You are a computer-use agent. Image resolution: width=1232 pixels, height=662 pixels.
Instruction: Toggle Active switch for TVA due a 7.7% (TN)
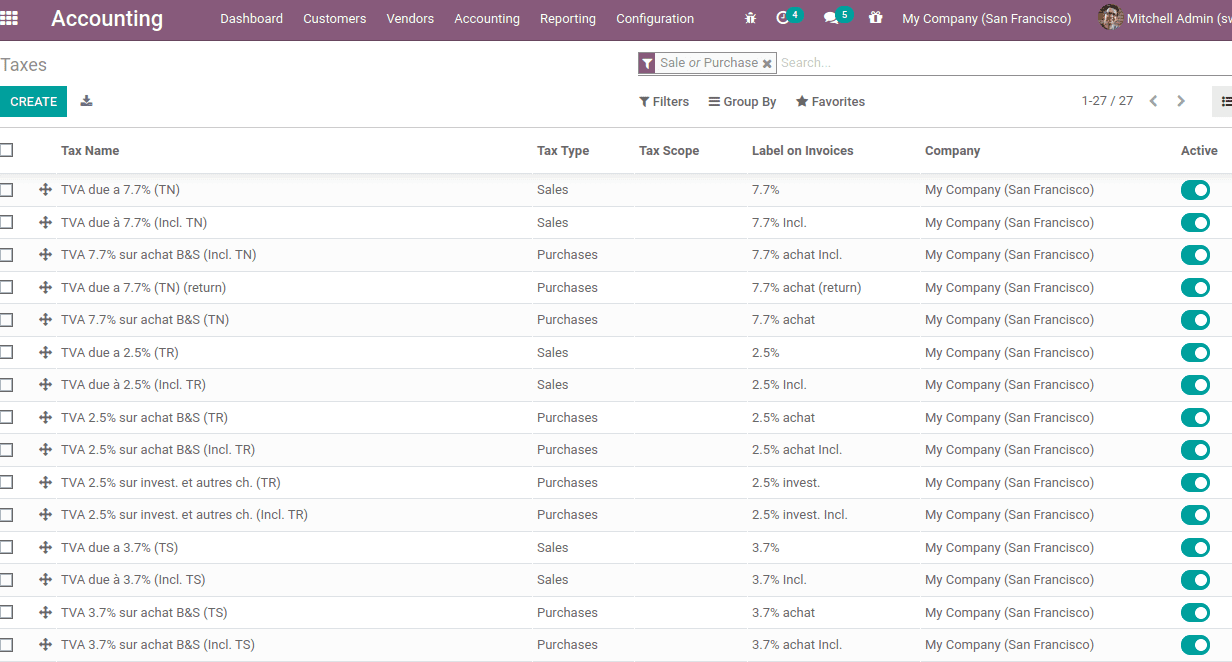tap(1195, 190)
